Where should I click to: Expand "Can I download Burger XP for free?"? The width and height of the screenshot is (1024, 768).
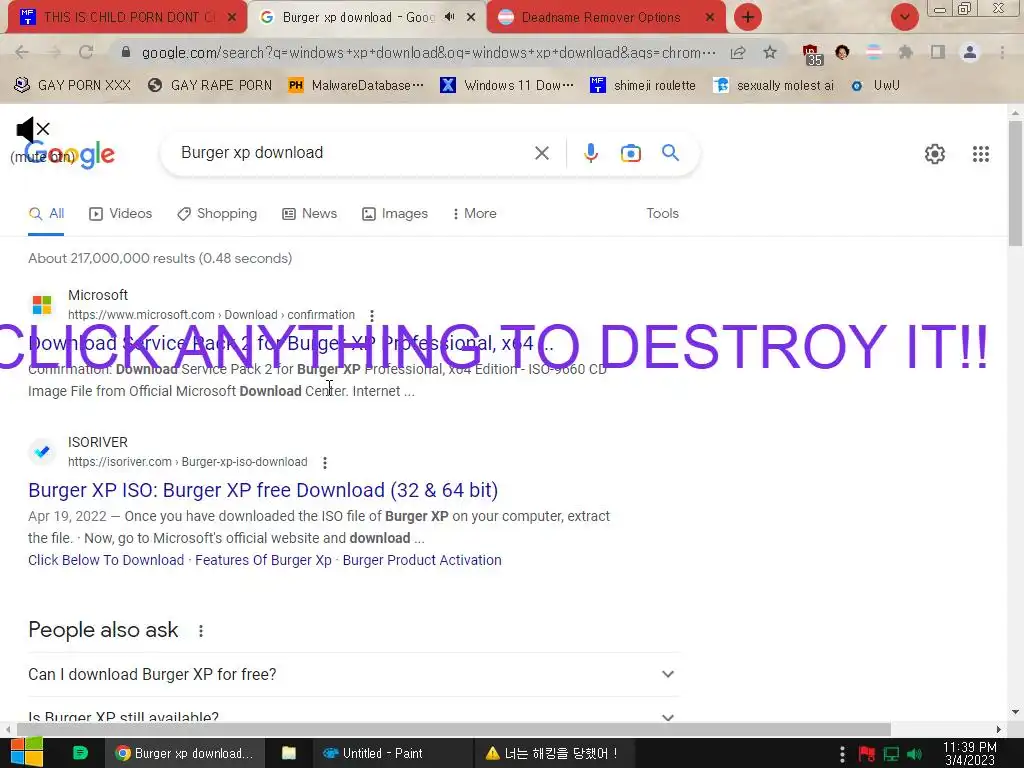click(353, 674)
